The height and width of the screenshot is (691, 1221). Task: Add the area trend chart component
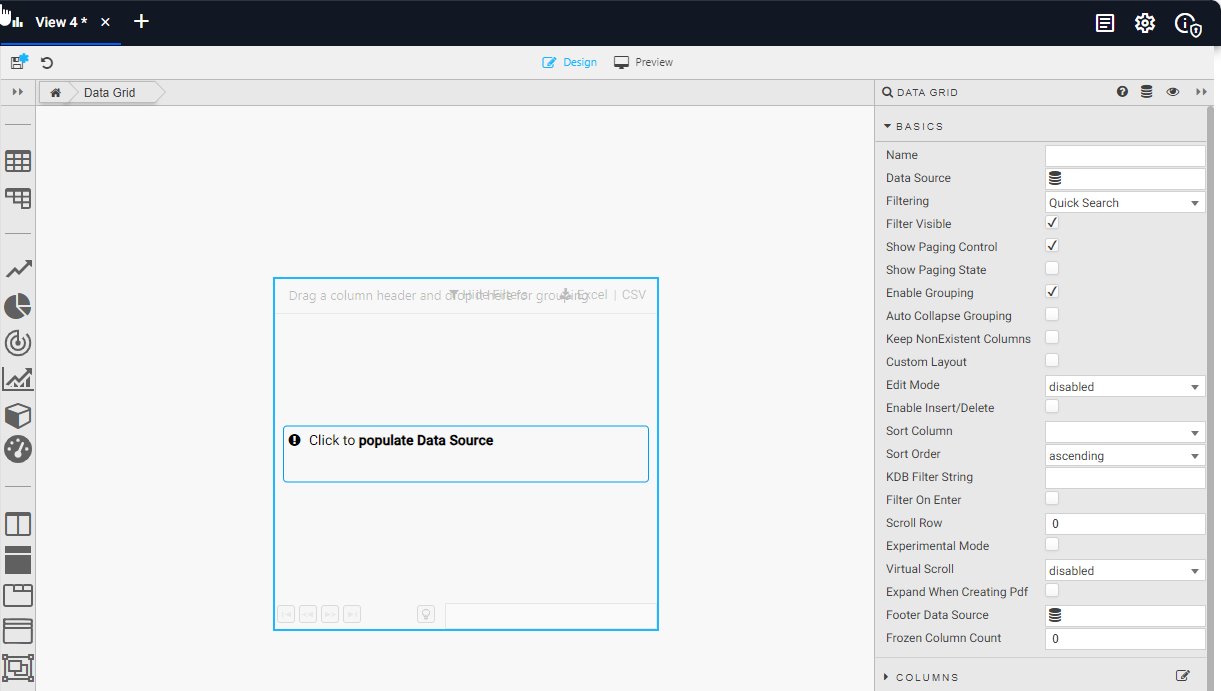(18, 379)
